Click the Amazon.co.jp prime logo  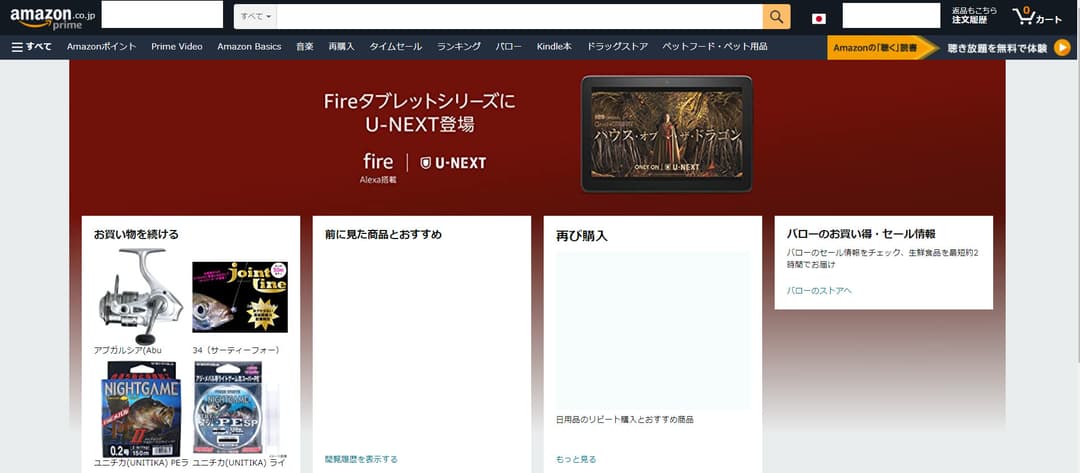click(x=52, y=17)
